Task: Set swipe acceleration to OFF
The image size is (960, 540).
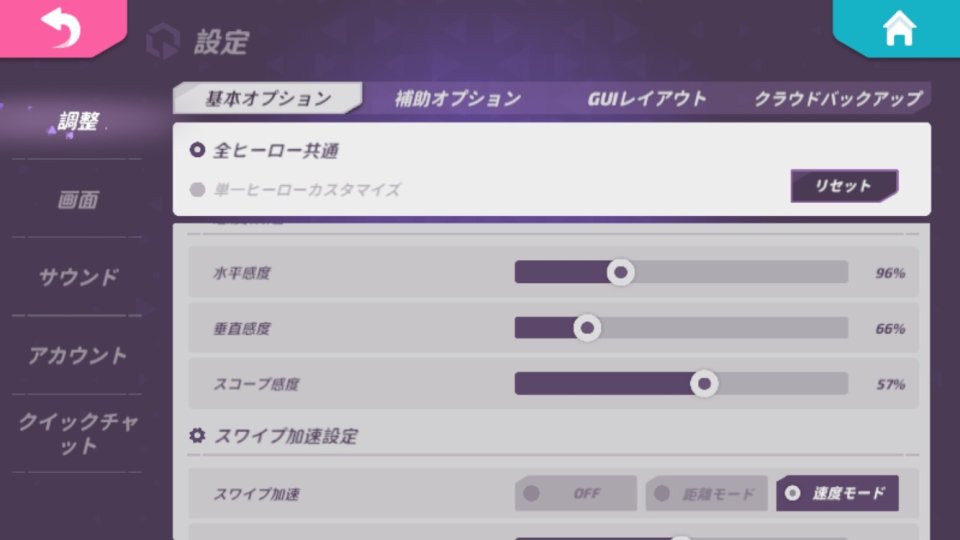Action: click(576, 493)
